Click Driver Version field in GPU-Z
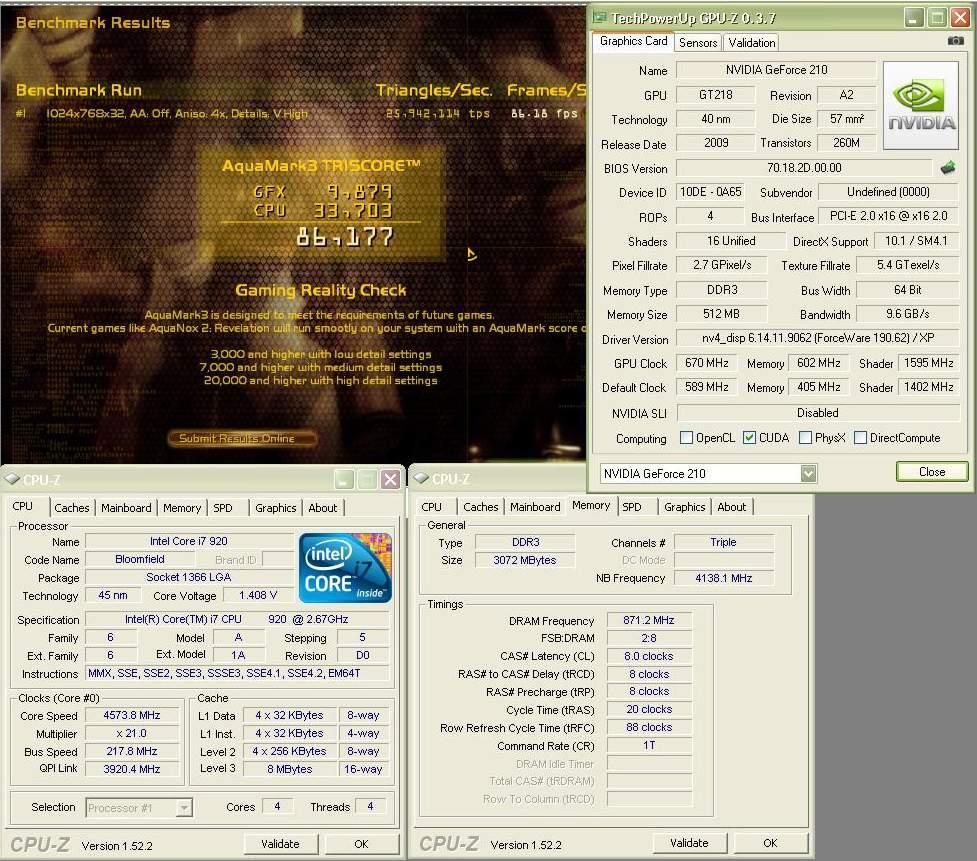Screen dimensions: 977x861 [x=817, y=338]
